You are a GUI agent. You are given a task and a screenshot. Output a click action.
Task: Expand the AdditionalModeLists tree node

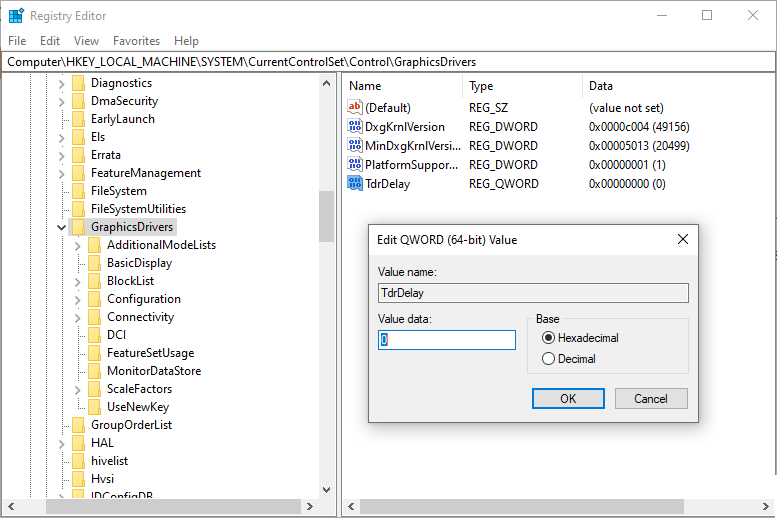pos(77,245)
